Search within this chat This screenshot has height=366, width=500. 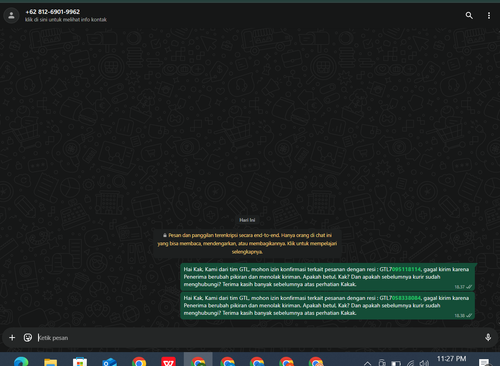tap(469, 15)
